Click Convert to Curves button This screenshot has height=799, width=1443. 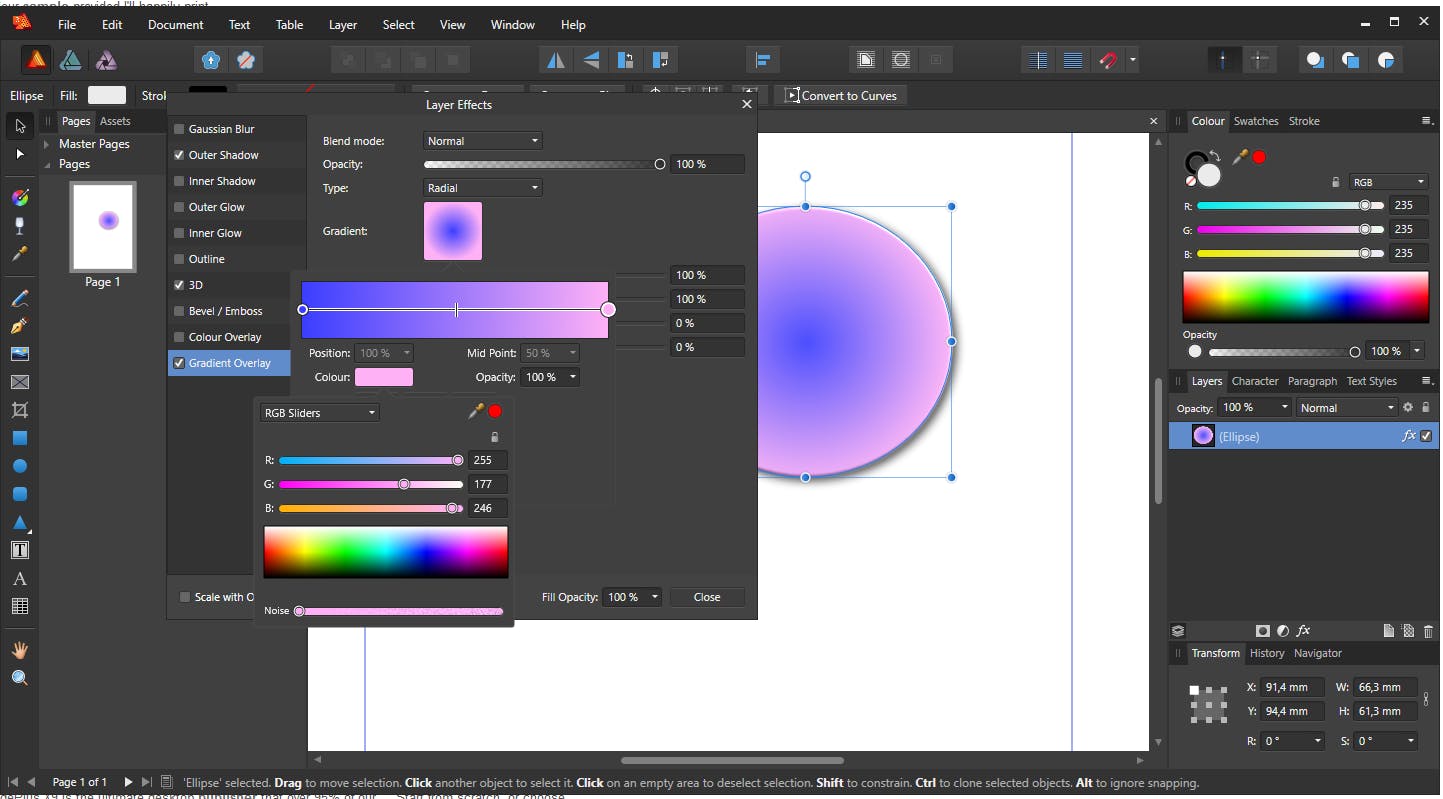tap(842, 96)
